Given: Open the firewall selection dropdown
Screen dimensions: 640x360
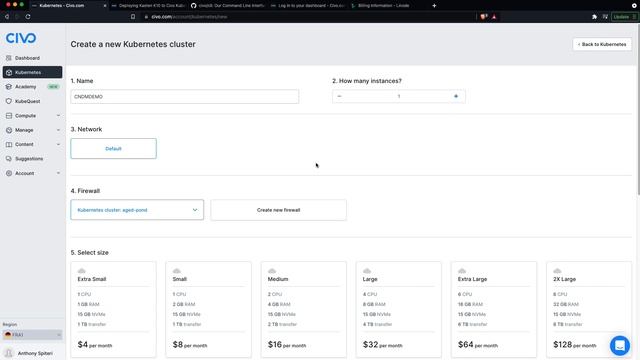Looking at the screenshot, I should [137, 210].
